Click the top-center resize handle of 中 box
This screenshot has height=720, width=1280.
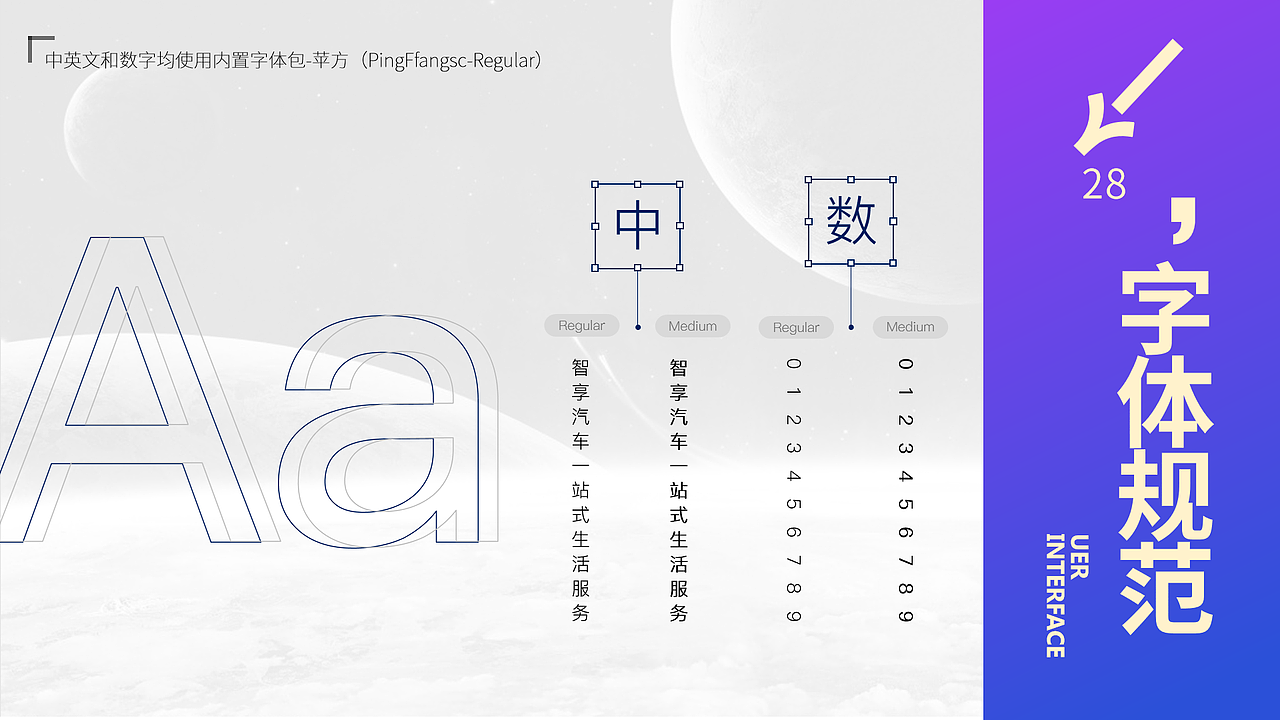point(638,182)
